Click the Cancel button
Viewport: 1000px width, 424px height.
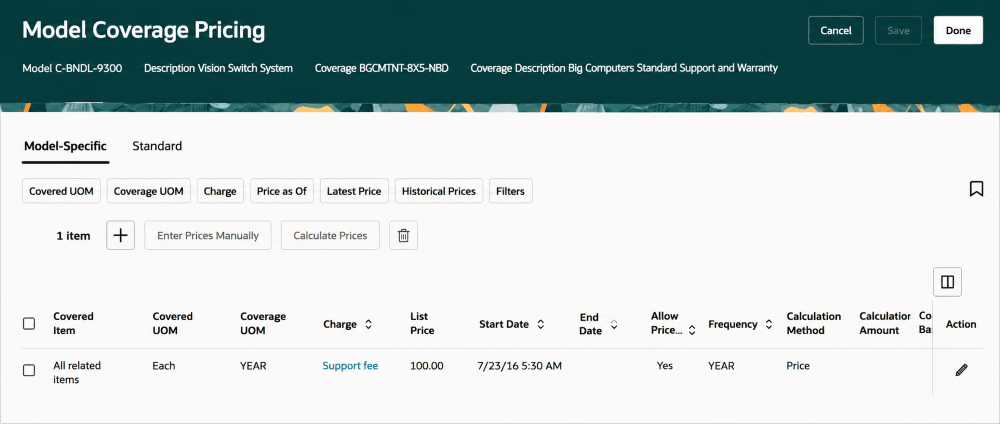(835, 30)
